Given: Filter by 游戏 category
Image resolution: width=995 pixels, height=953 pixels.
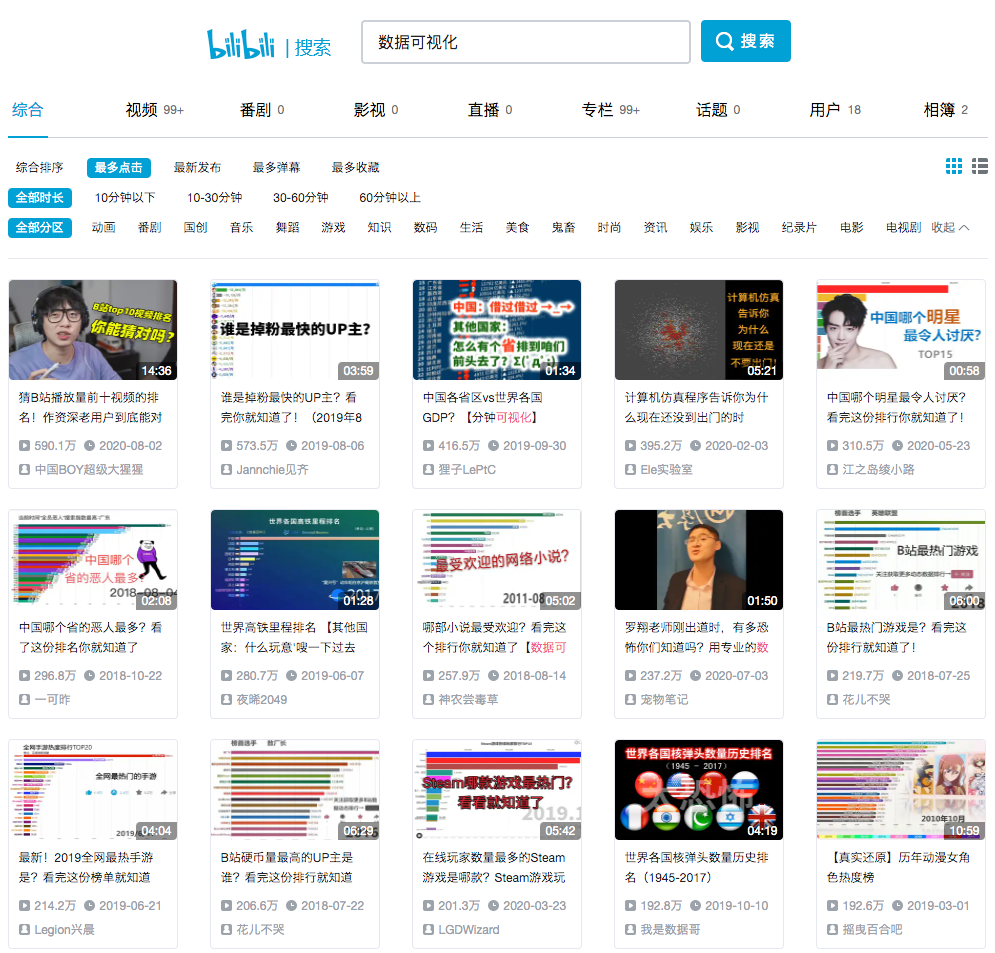Looking at the screenshot, I should (333, 227).
